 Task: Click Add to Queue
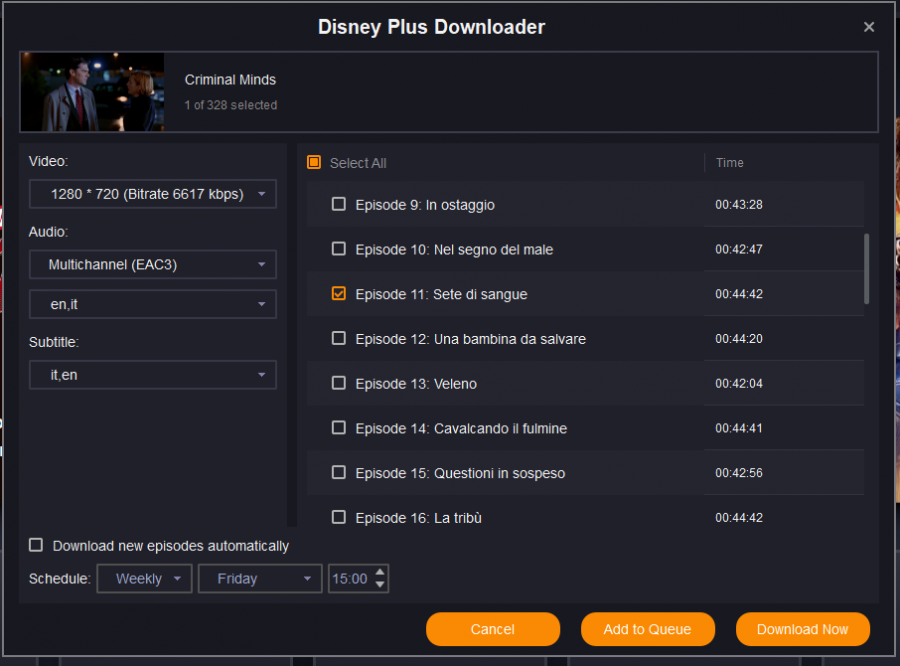coord(647,629)
